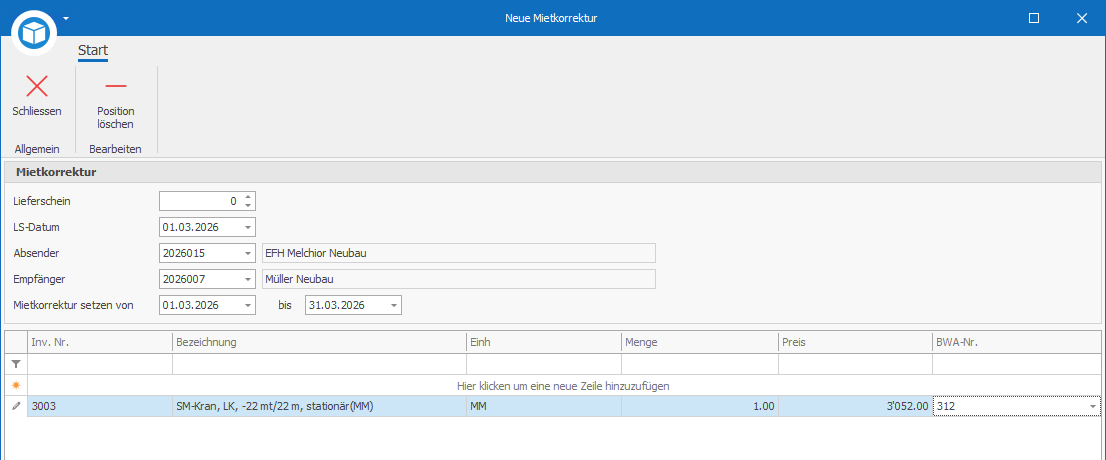This screenshot has height=460, width=1106.
Task: Click the Preis filter row cell
Action: (x=855, y=364)
